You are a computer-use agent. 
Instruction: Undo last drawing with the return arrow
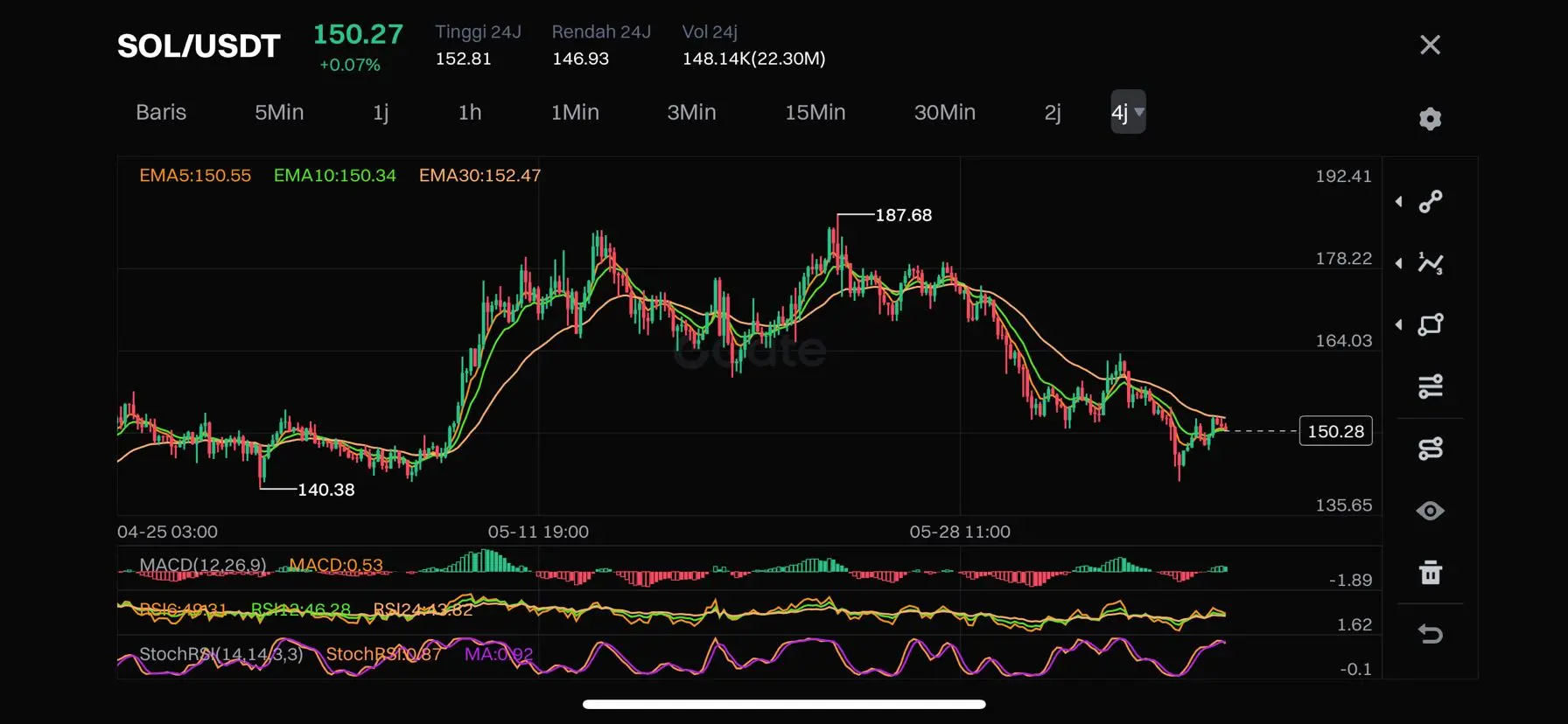1431,634
